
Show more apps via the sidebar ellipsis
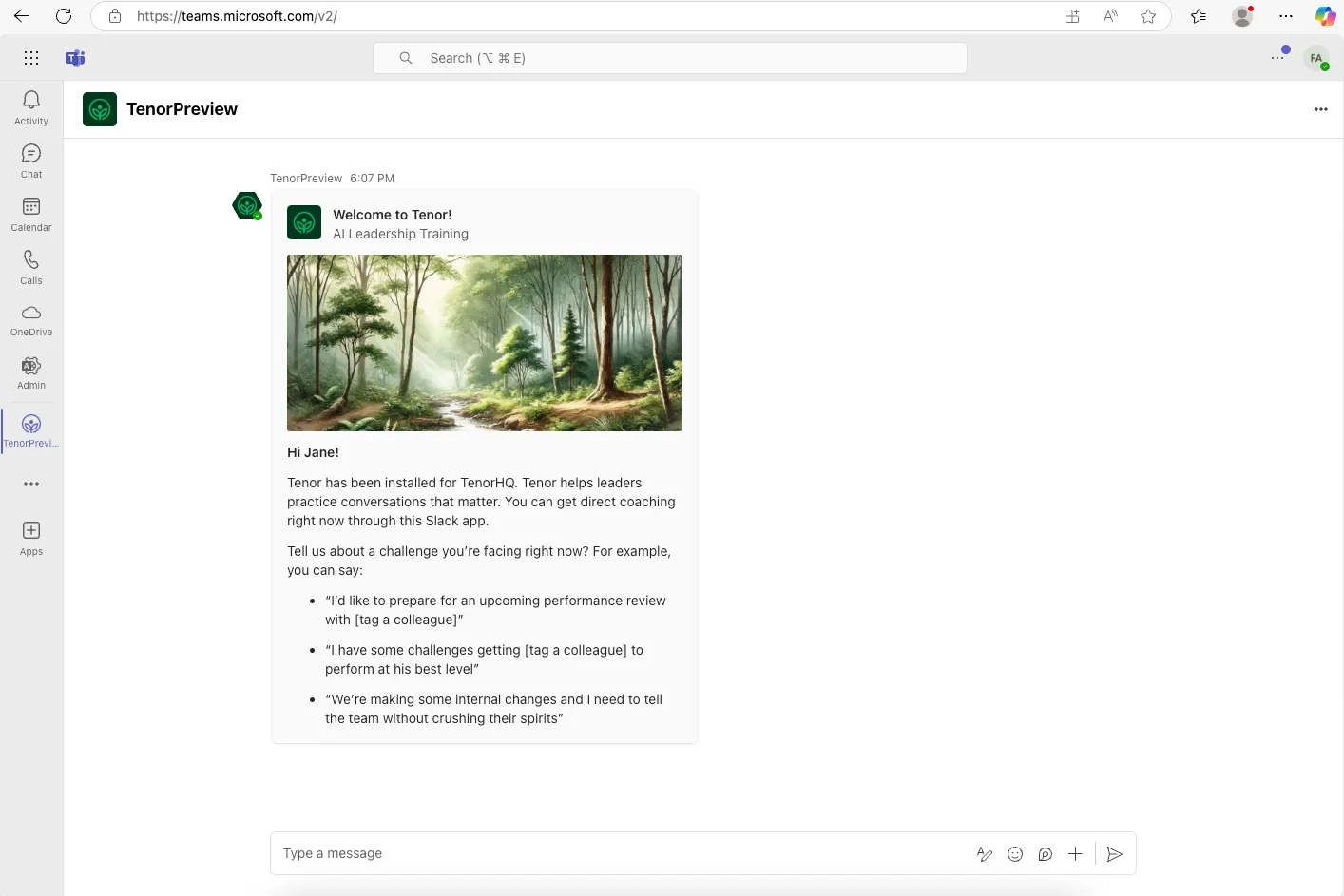pyautogui.click(x=31, y=484)
